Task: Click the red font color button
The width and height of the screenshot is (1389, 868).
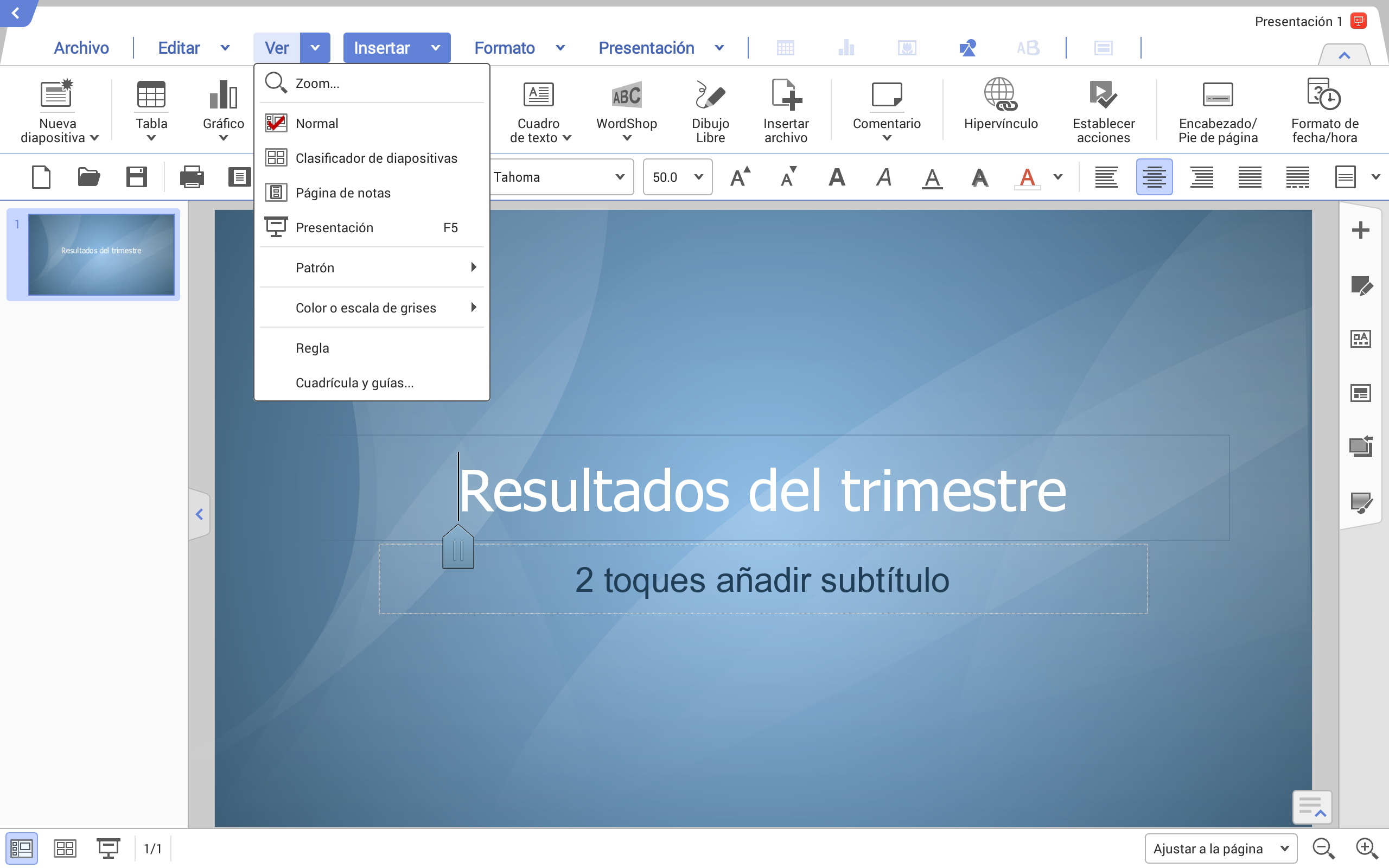Action: pyautogui.click(x=1027, y=177)
